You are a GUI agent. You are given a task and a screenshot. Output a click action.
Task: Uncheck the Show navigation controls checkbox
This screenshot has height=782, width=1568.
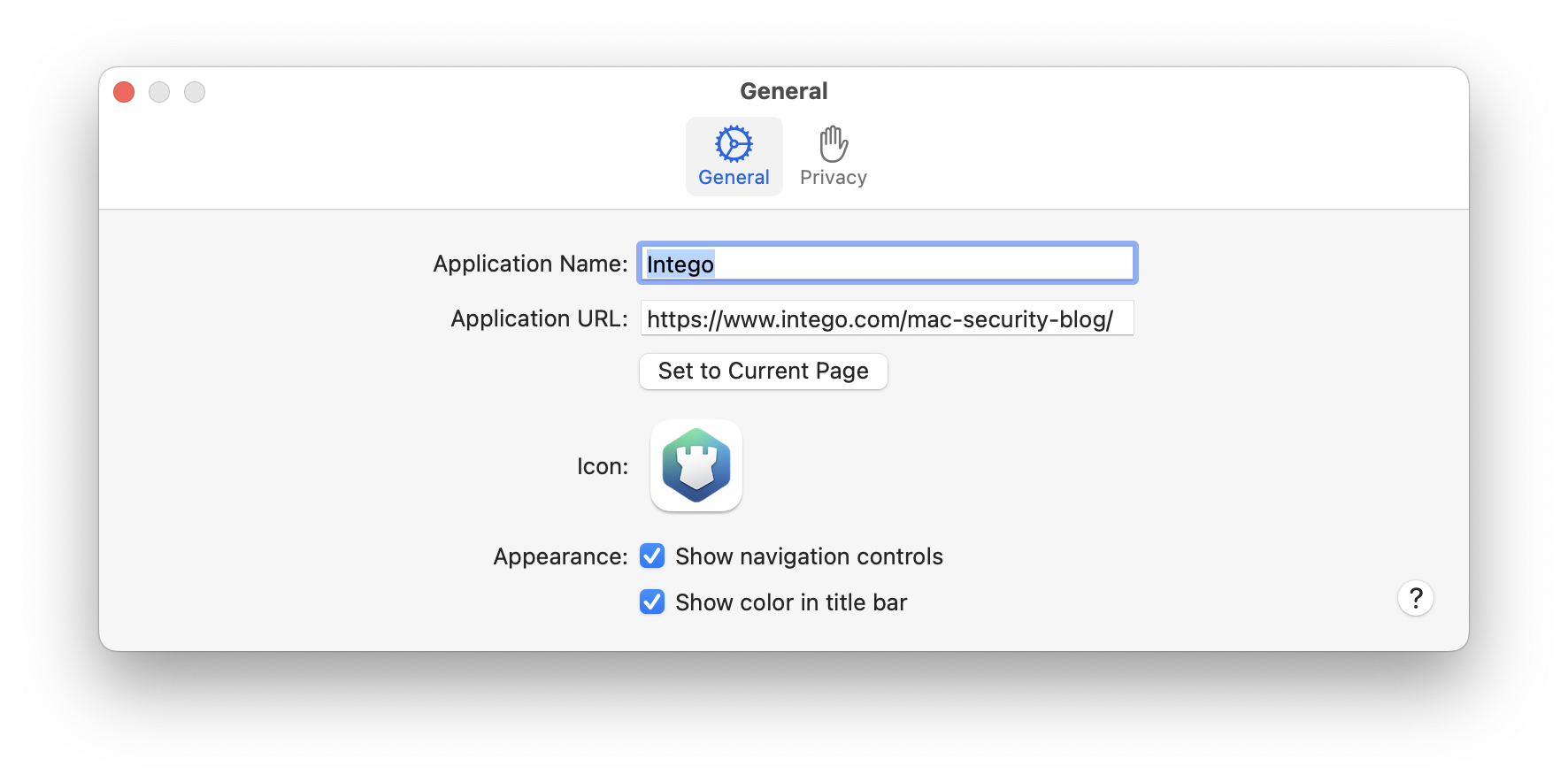coord(652,556)
